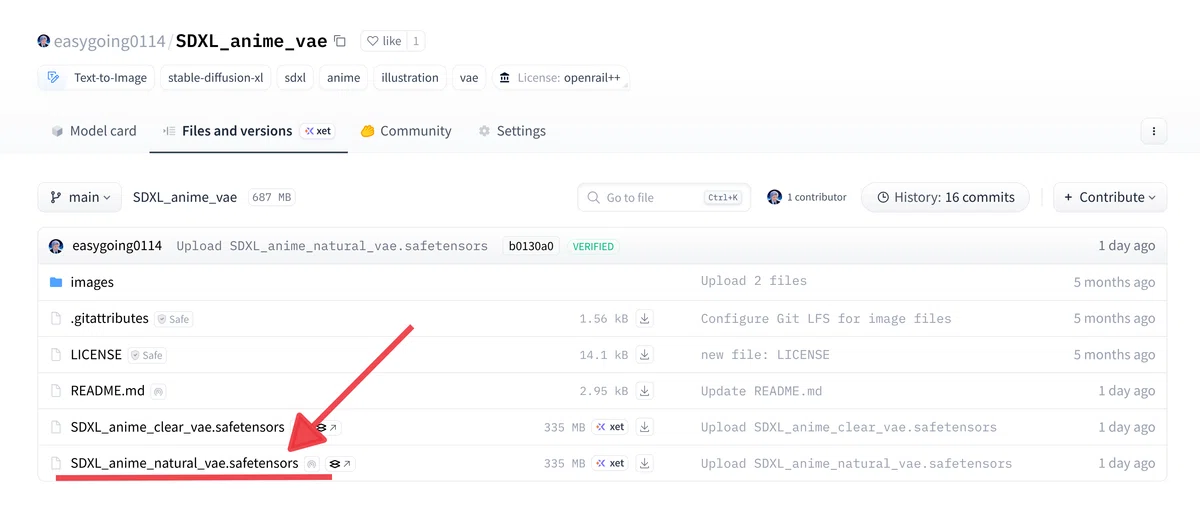Open the LICENSE file
The width and height of the screenshot is (1200, 516).
(96, 355)
